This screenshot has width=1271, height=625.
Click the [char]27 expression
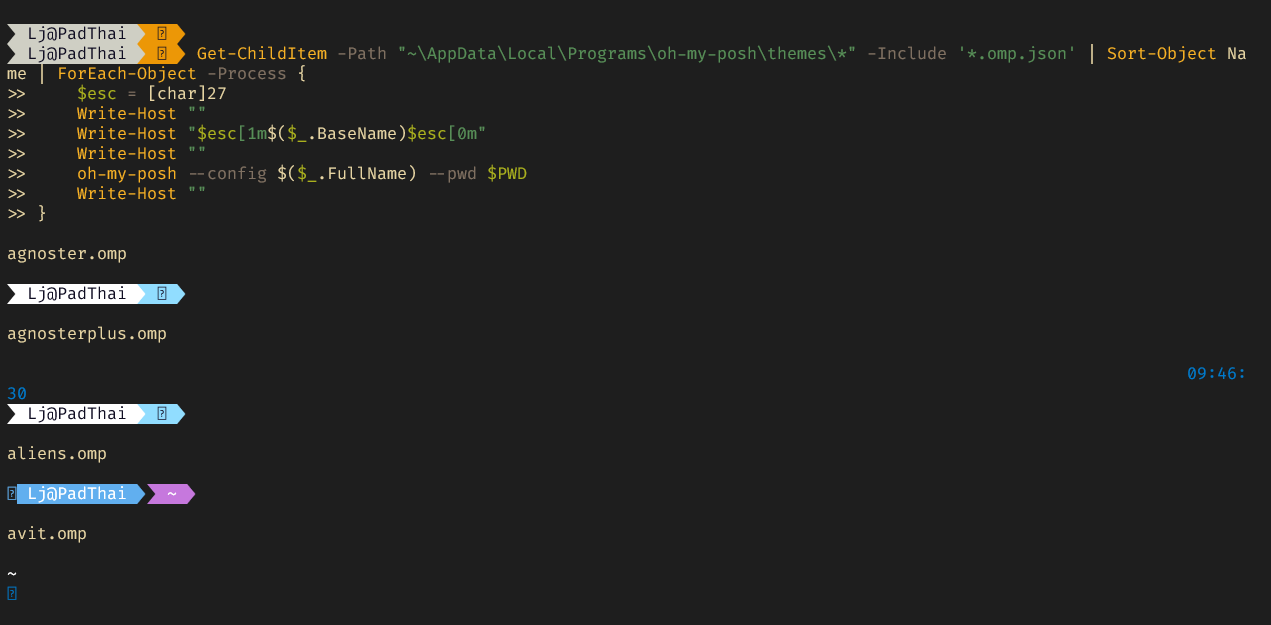coord(187,93)
